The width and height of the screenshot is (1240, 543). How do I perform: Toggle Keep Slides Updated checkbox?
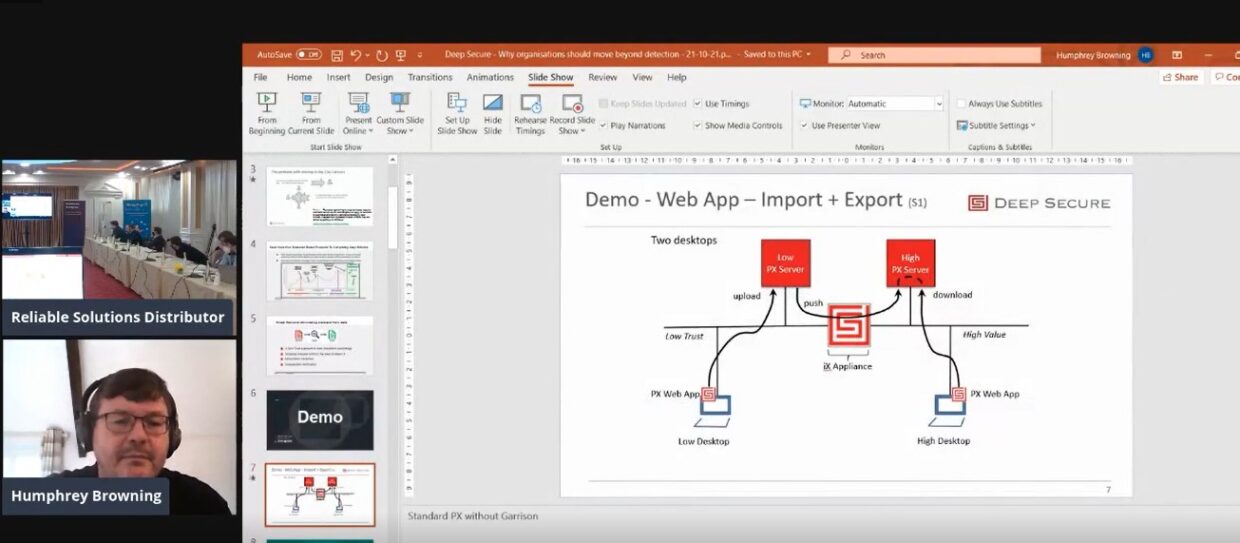[603, 103]
